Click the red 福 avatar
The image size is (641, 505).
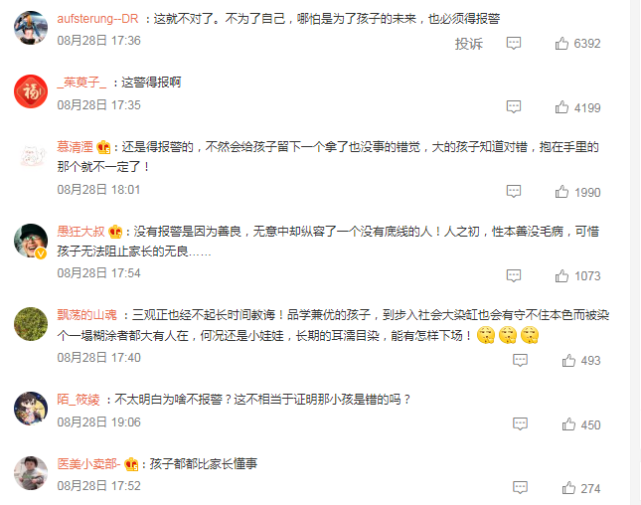coord(31,91)
